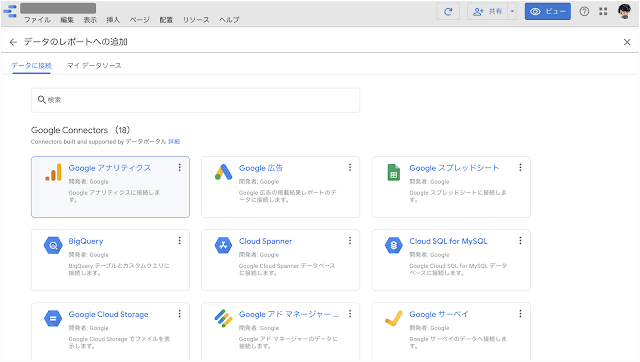Click the Data Studio logo icon
The width and height of the screenshot is (640, 362).
coord(10,11)
